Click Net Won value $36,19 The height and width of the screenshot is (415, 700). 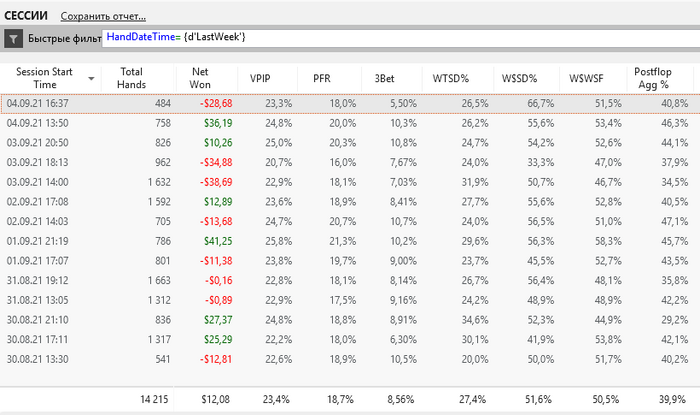pos(218,123)
